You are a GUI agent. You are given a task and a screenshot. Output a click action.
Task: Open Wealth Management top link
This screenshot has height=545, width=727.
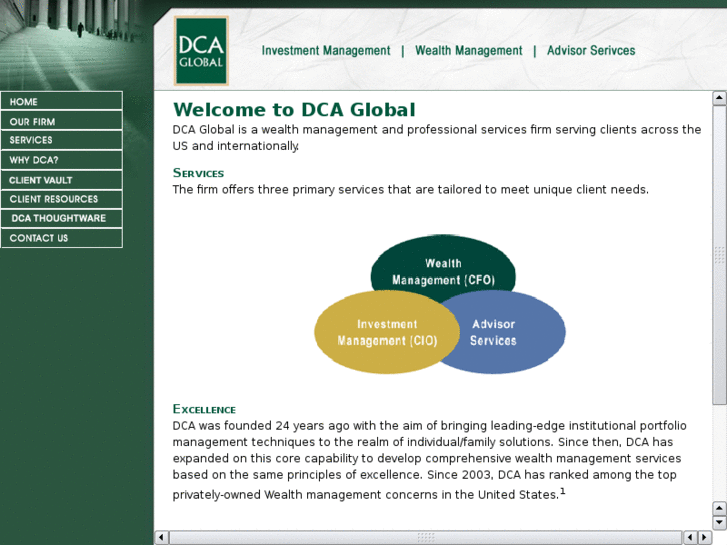pos(468,51)
